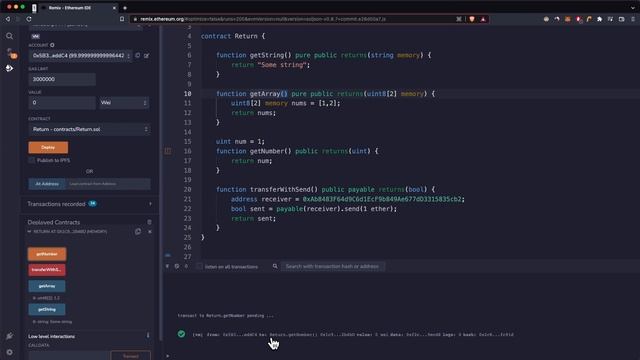Viewport: 640px width, 360px height.
Task: Open the browser extensions puzzle icon
Action: click(600, 19)
